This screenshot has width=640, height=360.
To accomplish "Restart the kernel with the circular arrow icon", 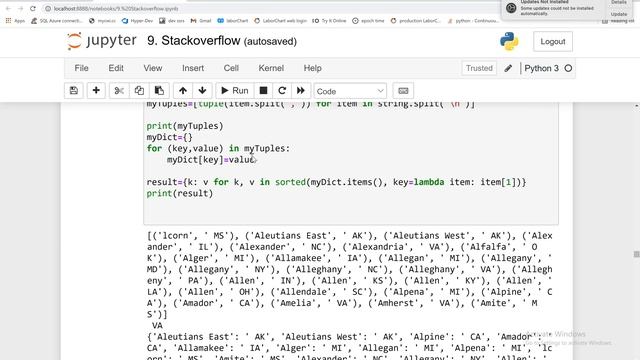I will (x=282, y=91).
